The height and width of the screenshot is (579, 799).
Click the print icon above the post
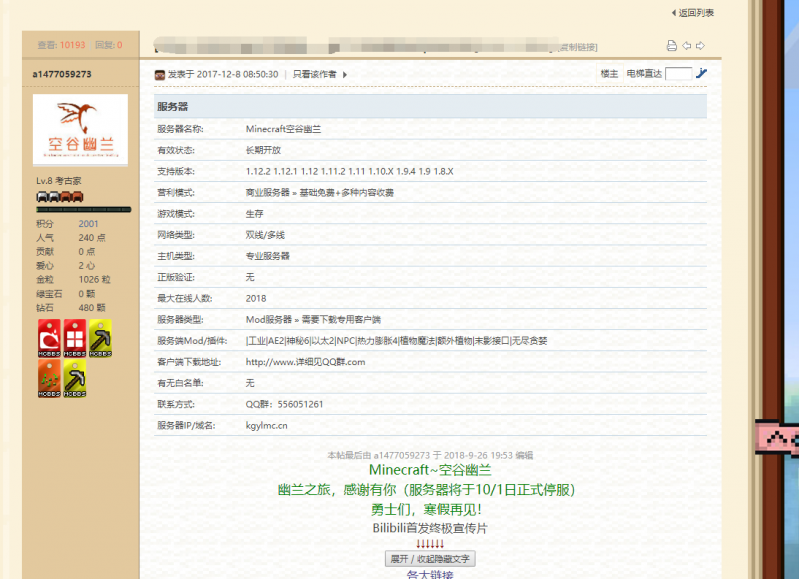click(672, 46)
